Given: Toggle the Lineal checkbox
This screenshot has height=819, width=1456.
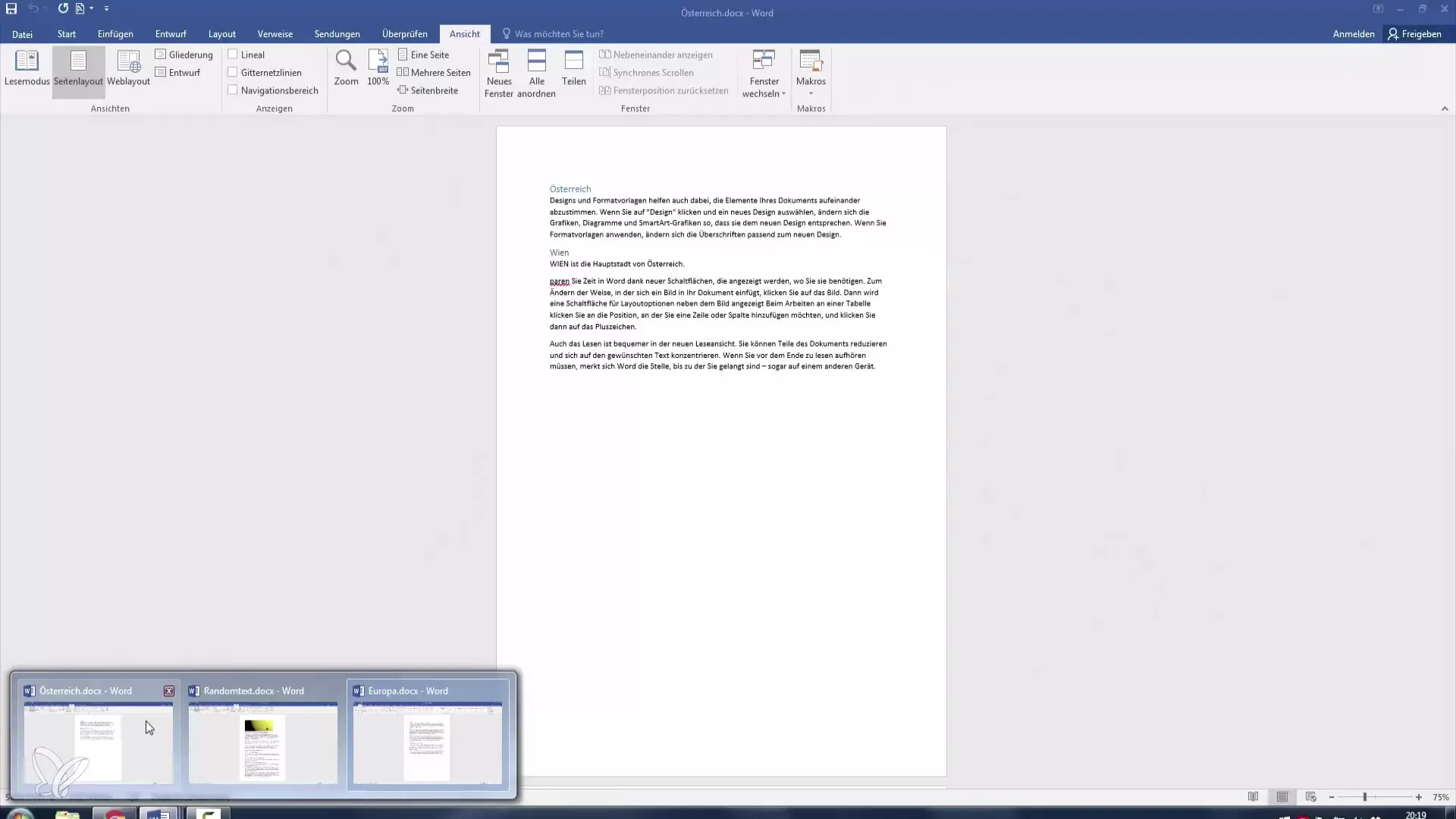Looking at the screenshot, I should pyautogui.click(x=232, y=54).
